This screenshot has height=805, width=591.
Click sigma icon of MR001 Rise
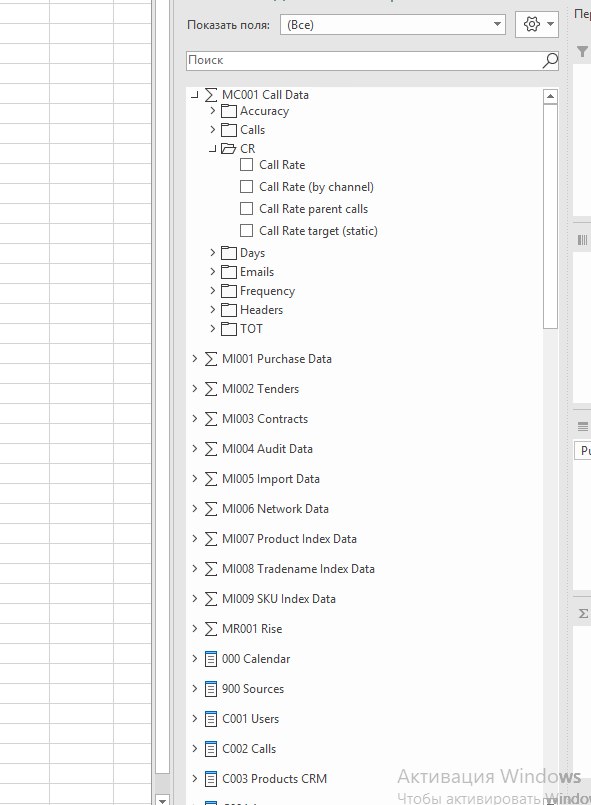(x=211, y=629)
